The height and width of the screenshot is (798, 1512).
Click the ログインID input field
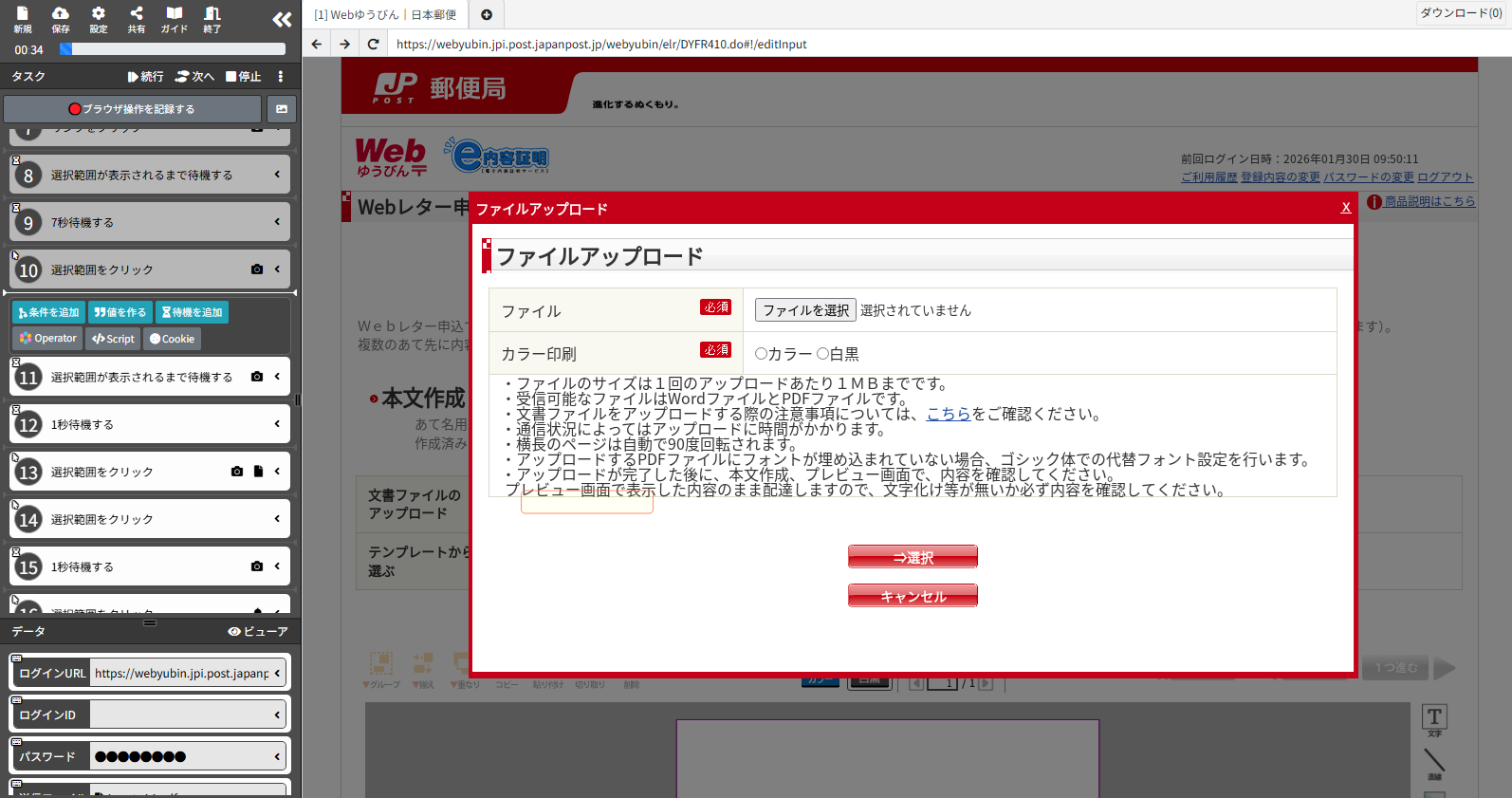point(180,714)
